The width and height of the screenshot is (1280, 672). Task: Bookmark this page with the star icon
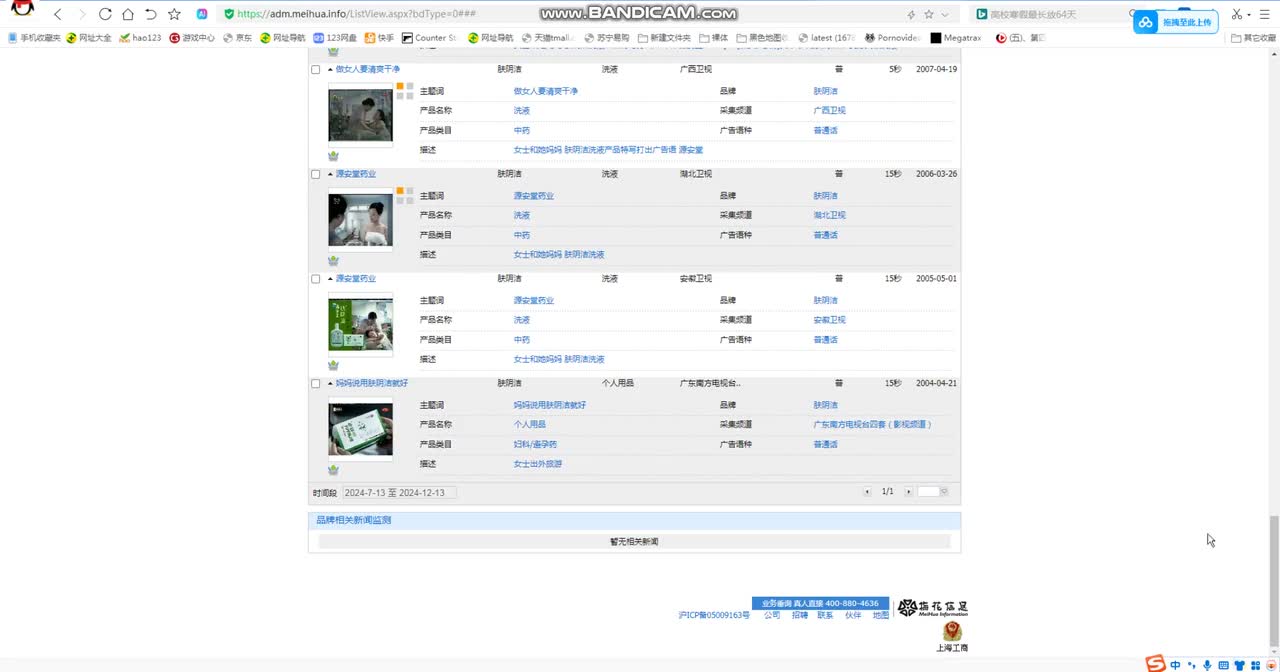(x=175, y=14)
